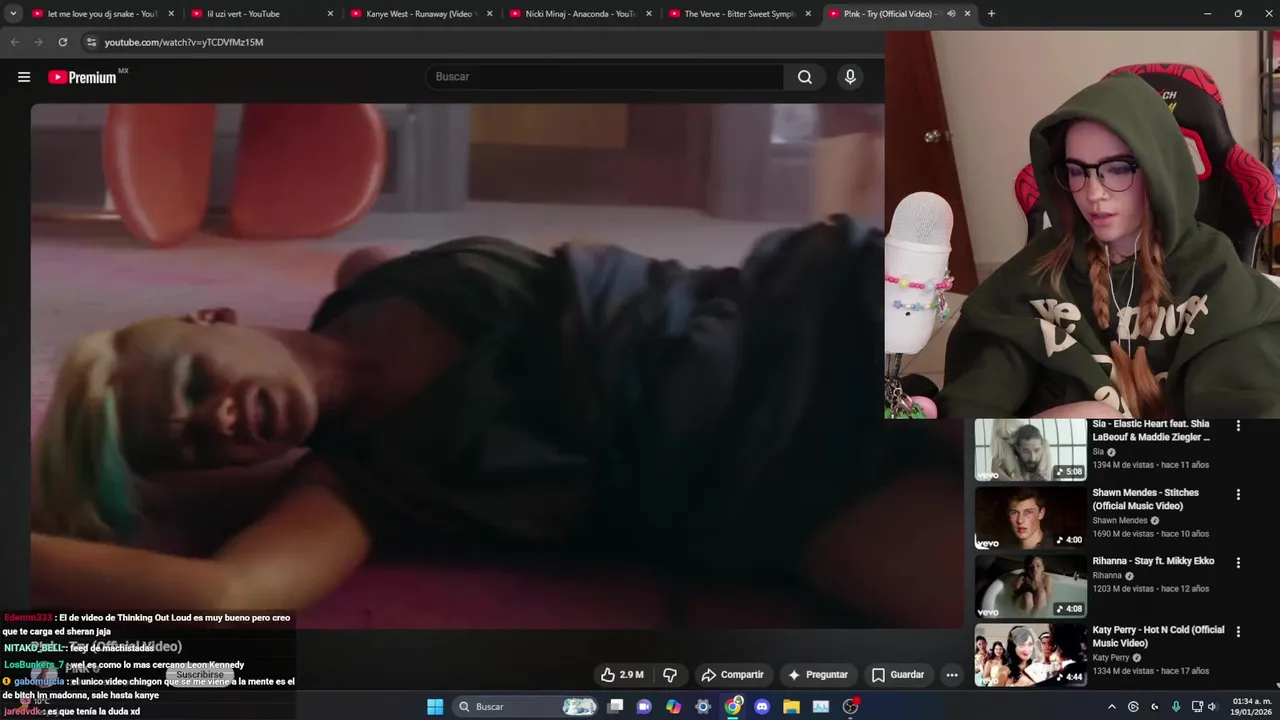The image size is (1280, 720).
Task: Click the Suscribirse subscribe button
Action: tap(200, 675)
